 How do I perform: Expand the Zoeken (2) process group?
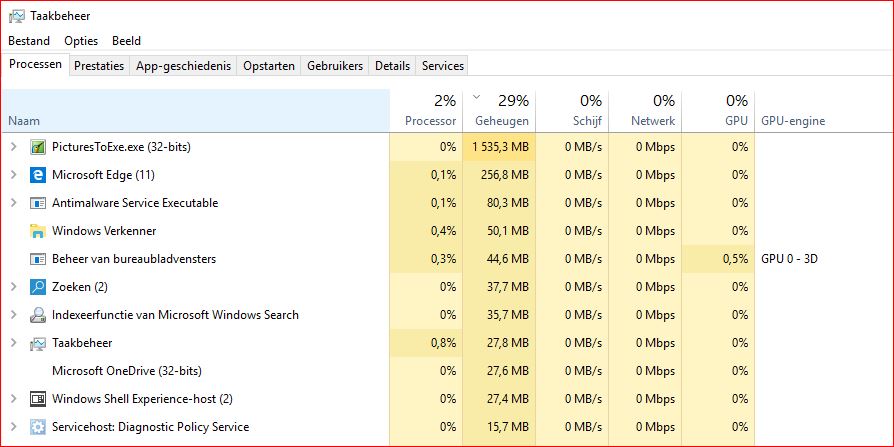(13, 287)
